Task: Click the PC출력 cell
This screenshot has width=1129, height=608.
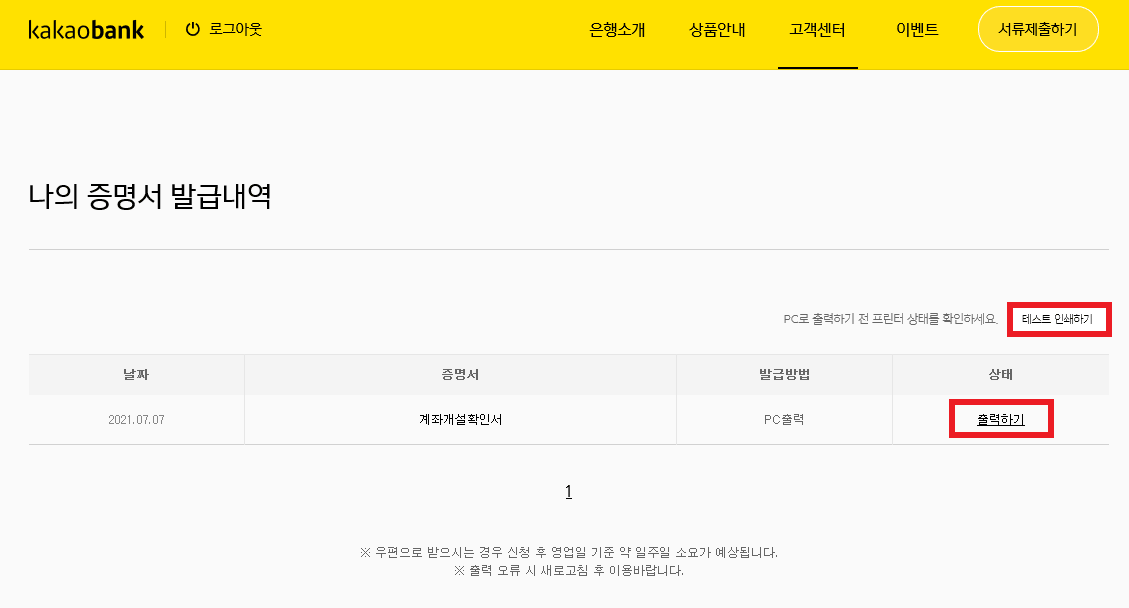Action: (x=784, y=419)
